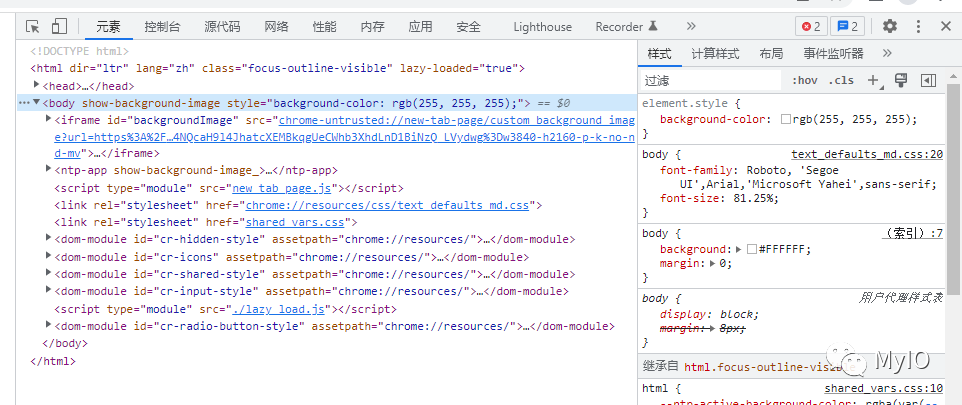
Task: Click the rgb(255, 255, 255) color swatch
Action: tap(786, 120)
